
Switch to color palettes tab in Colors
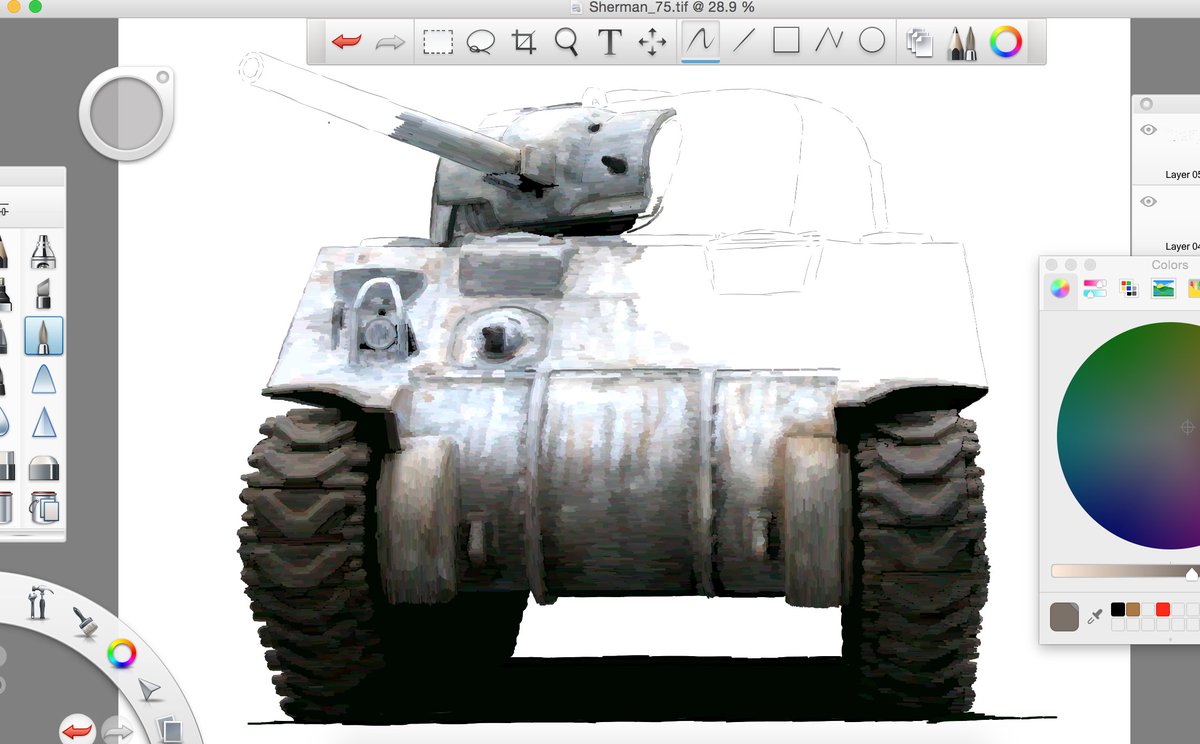coord(1129,289)
